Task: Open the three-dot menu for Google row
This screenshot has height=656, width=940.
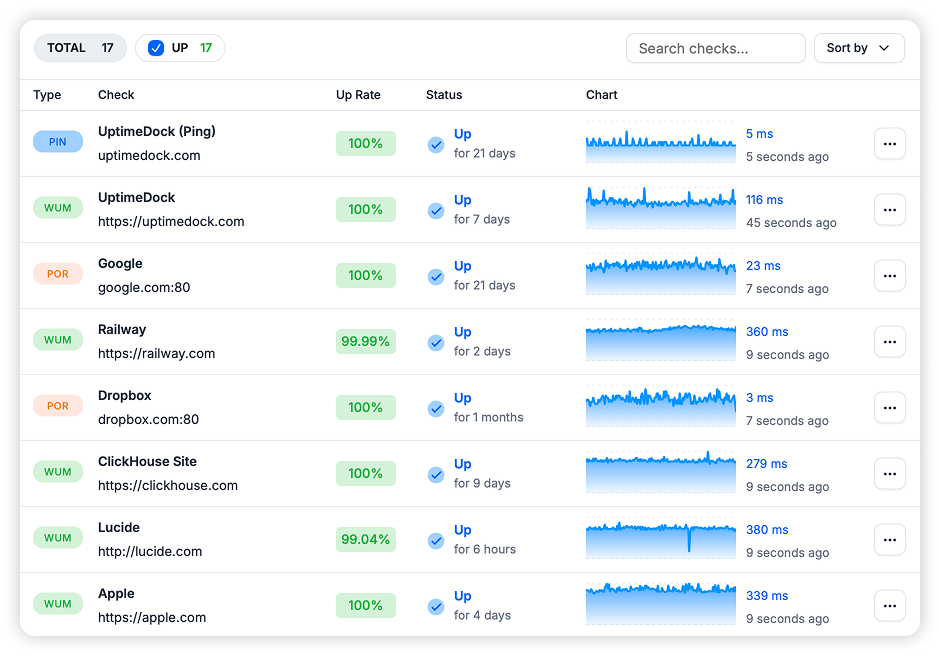Action: coord(889,276)
